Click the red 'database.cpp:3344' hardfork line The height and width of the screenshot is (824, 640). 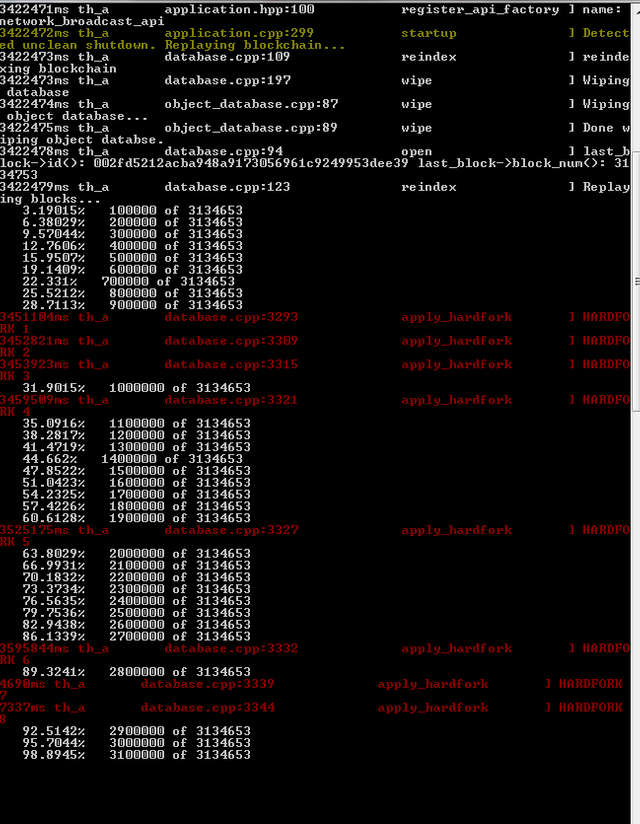311,708
